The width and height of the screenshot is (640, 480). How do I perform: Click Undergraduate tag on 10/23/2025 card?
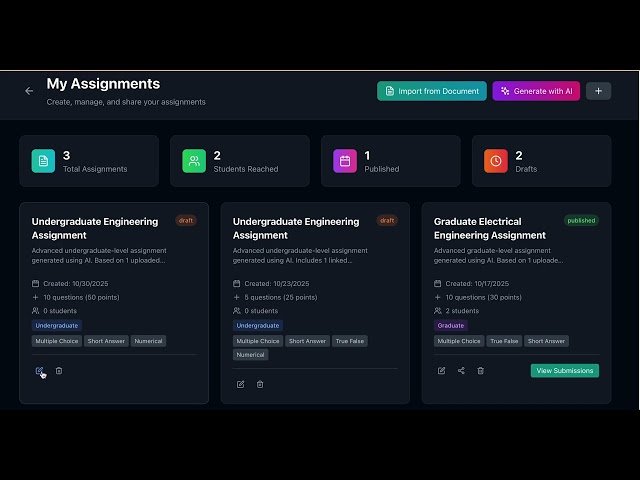tap(258, 325)
